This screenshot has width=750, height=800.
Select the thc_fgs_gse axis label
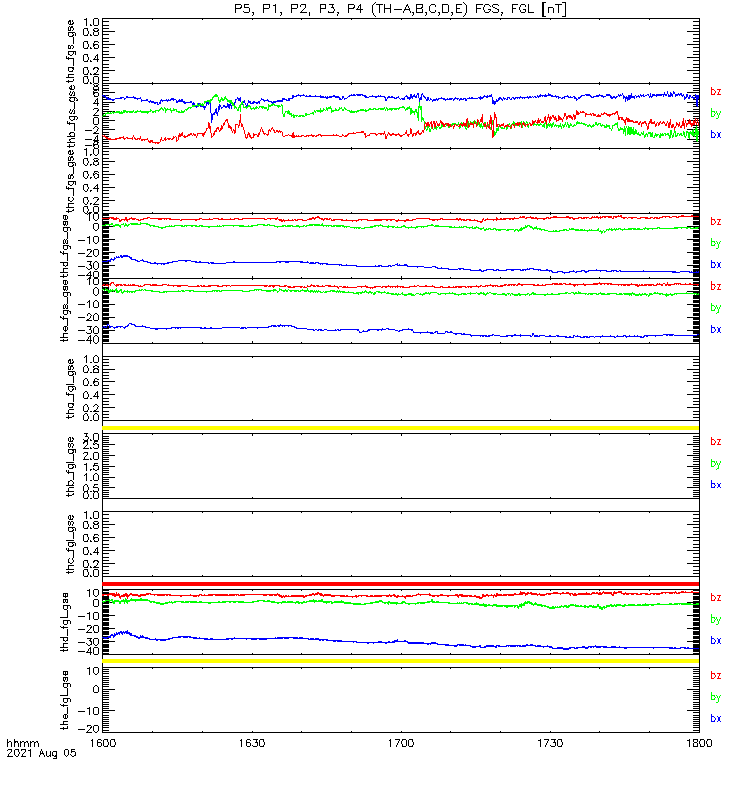coord(70,181)
